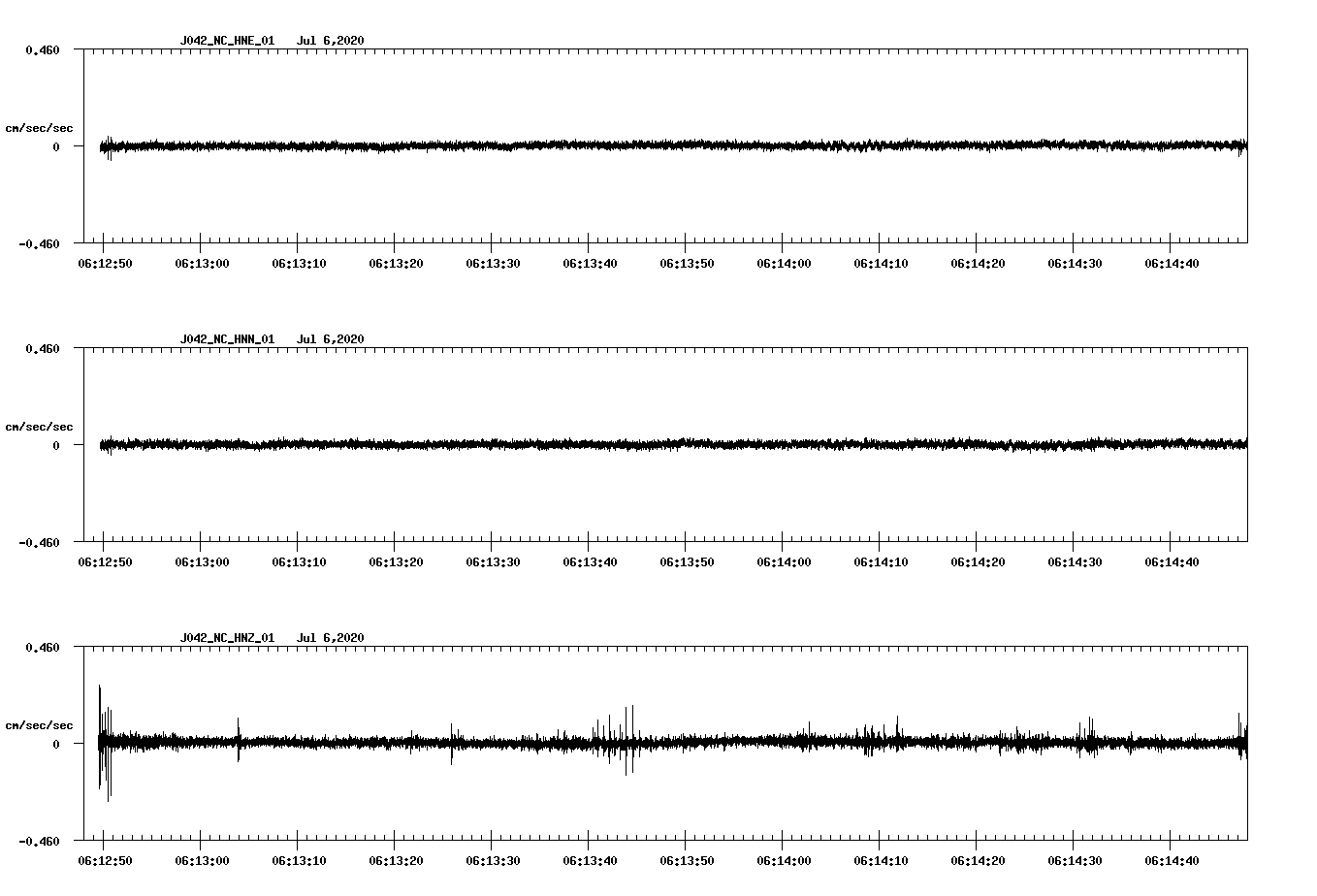The width and height of the screenshot is (1317, 896).
Task: Click 06:12:50 time label under HNN plot
Action: [105, 562]
